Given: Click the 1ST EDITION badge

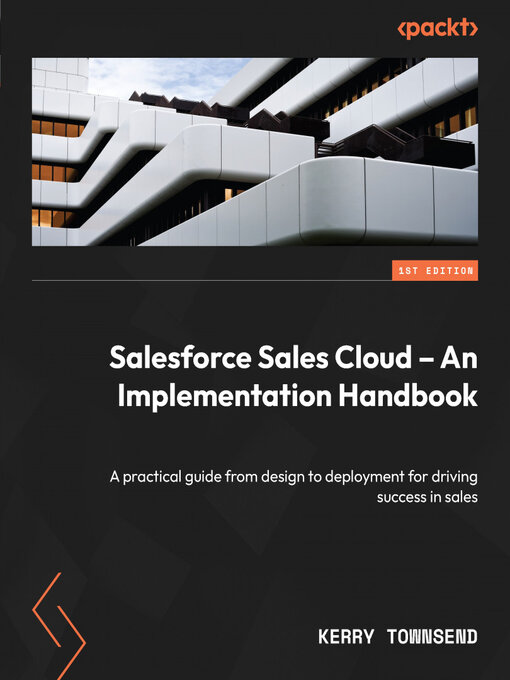Looking at the screenshot, I should click(x=435, y=271).
